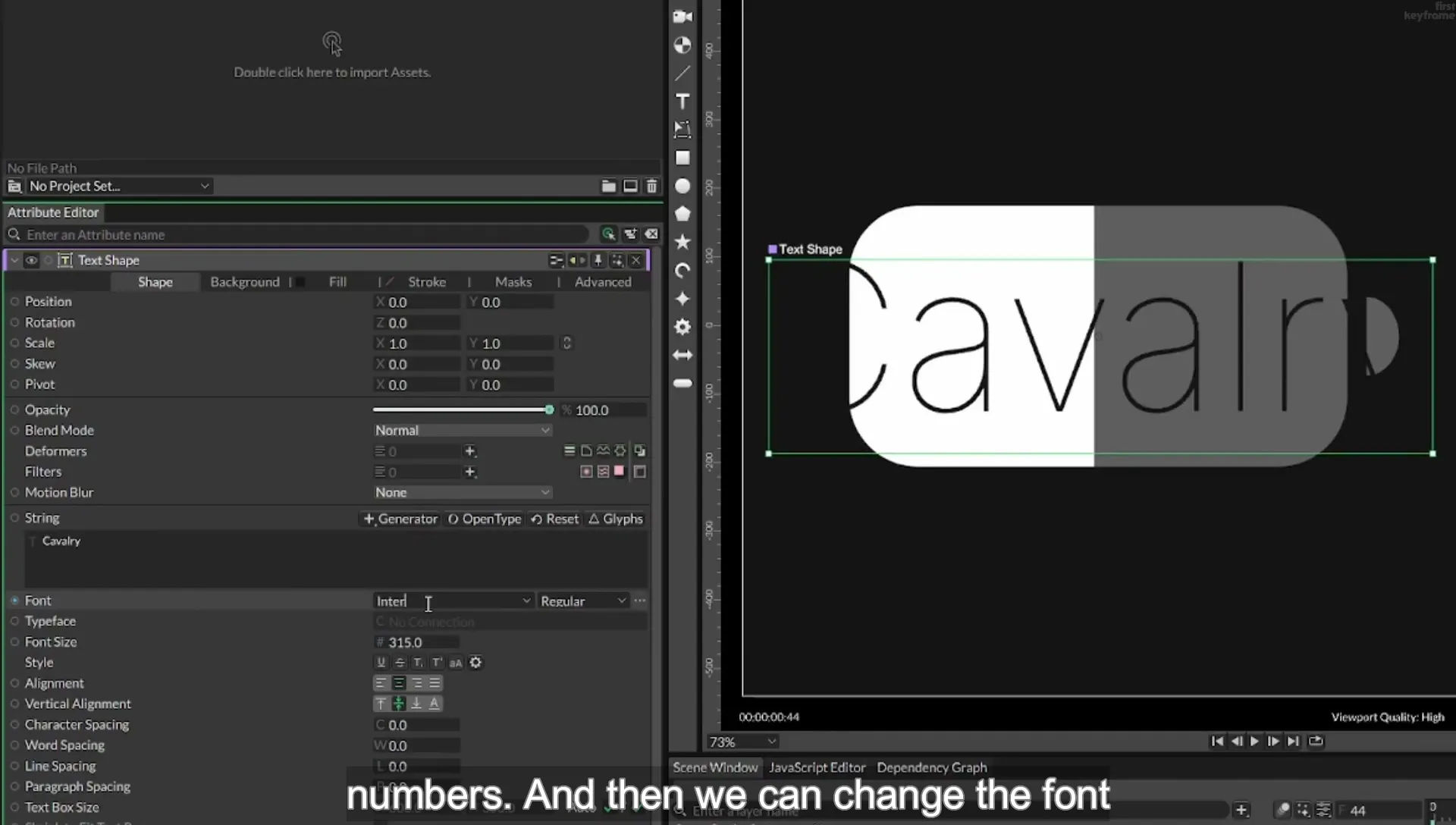Open the Blend Mode Normal dropdown
1456x825 pixels.
462,430
